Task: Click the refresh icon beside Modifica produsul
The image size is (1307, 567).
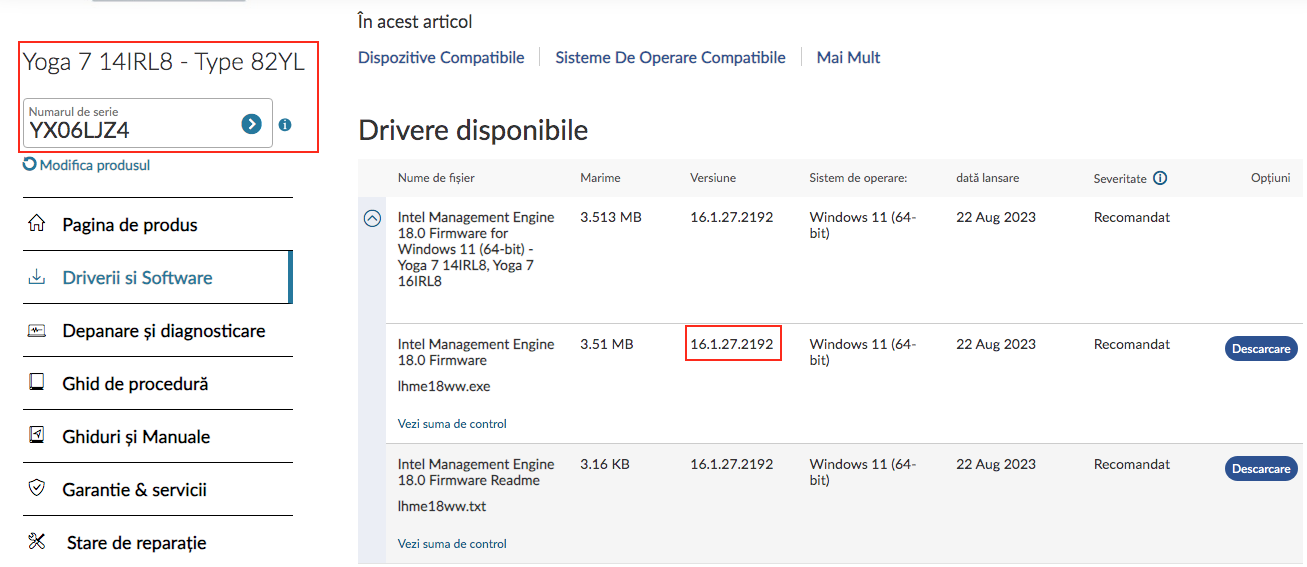Action: click(30, 165)
